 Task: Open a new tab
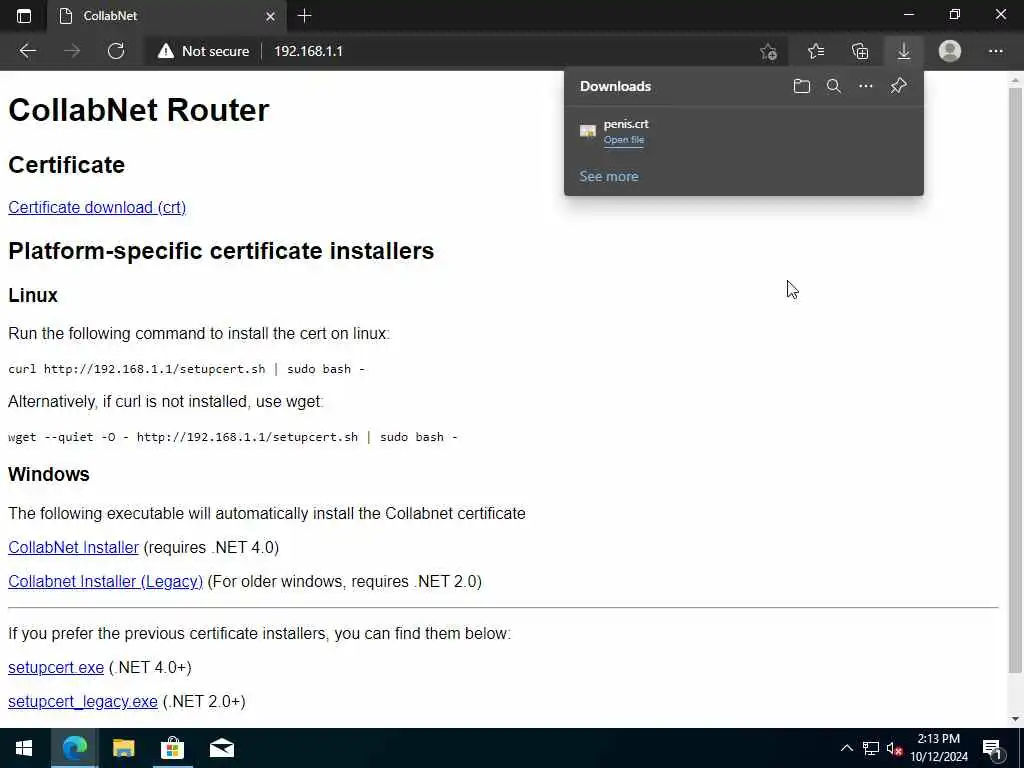point(304,16)
